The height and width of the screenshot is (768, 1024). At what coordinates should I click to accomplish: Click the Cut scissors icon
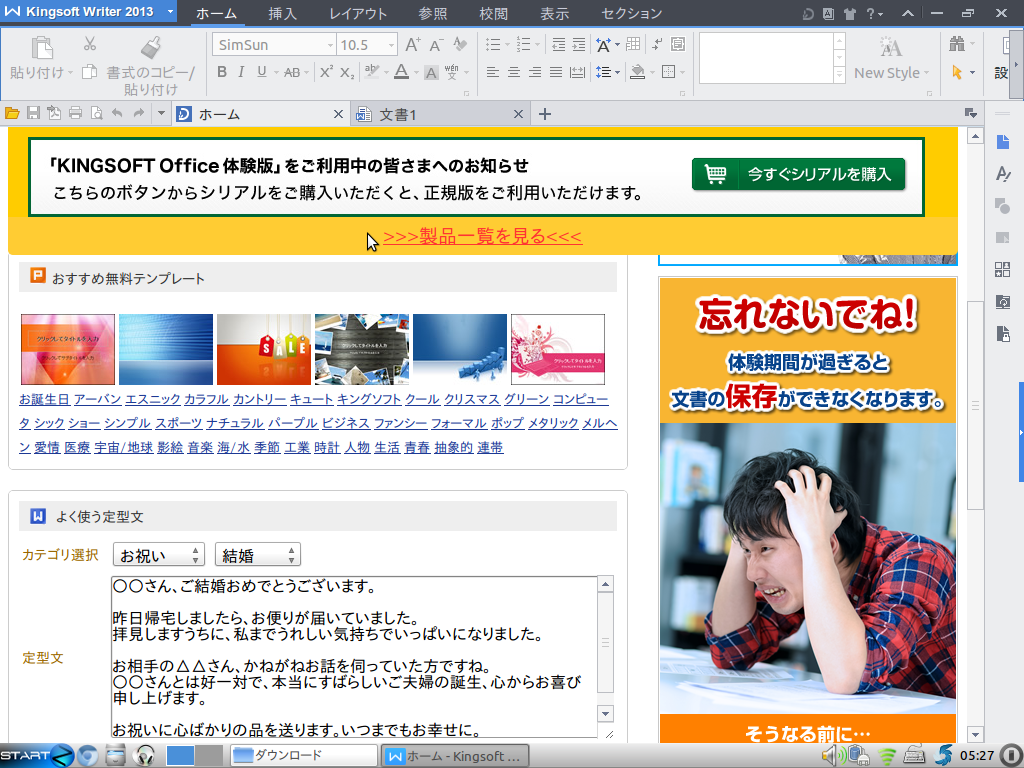pos(89,43)
